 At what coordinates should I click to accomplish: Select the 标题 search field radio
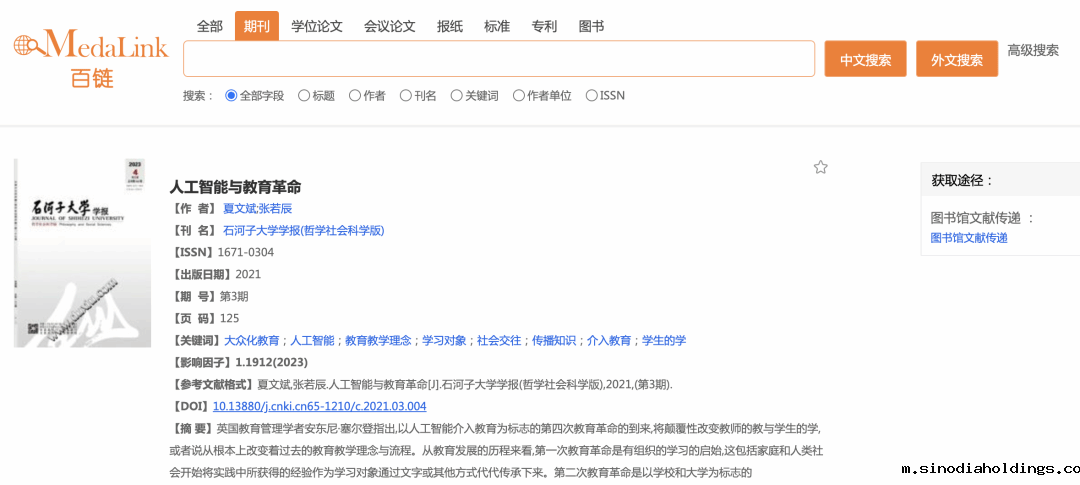pos(304,96)
